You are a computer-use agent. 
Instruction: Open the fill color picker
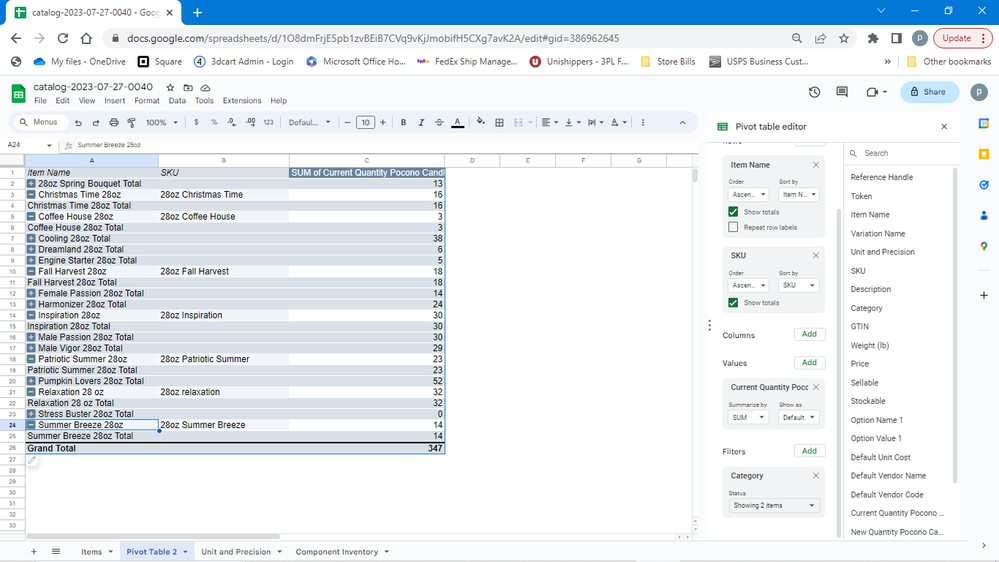[480, 122]
